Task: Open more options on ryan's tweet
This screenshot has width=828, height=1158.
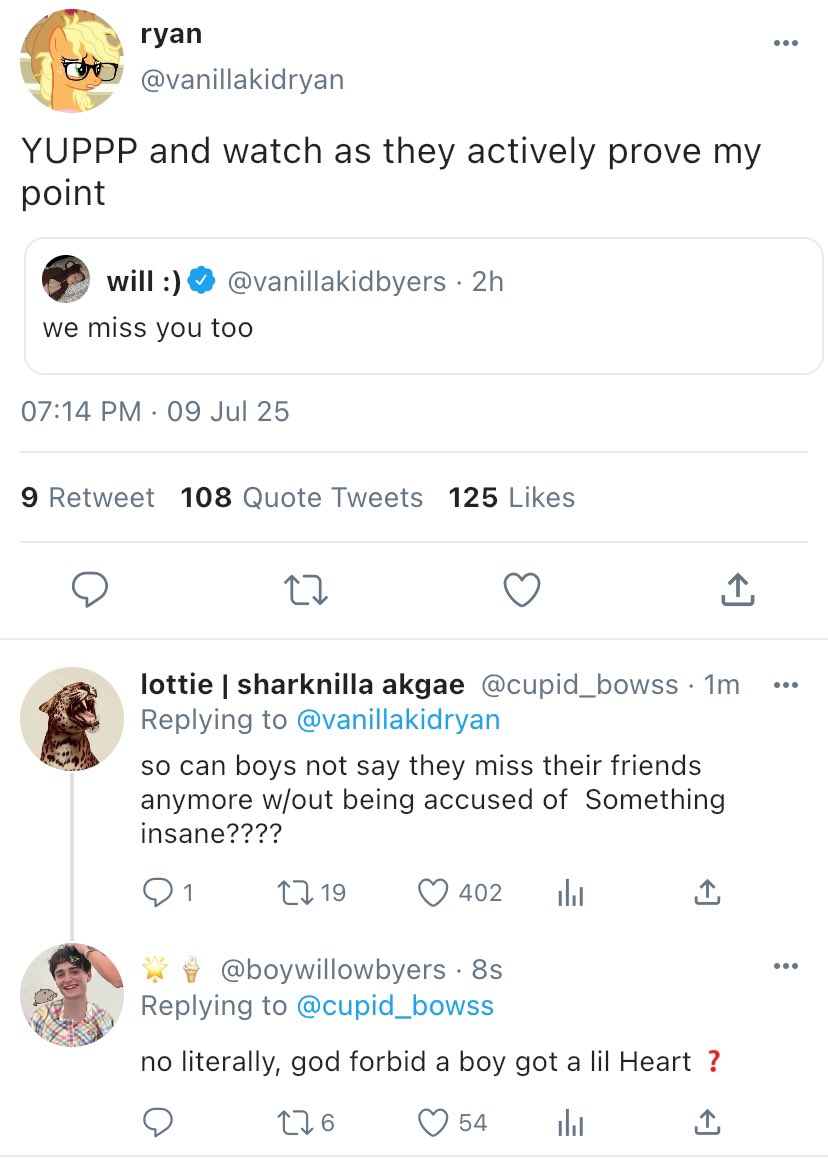Action: tap(786, 43)
